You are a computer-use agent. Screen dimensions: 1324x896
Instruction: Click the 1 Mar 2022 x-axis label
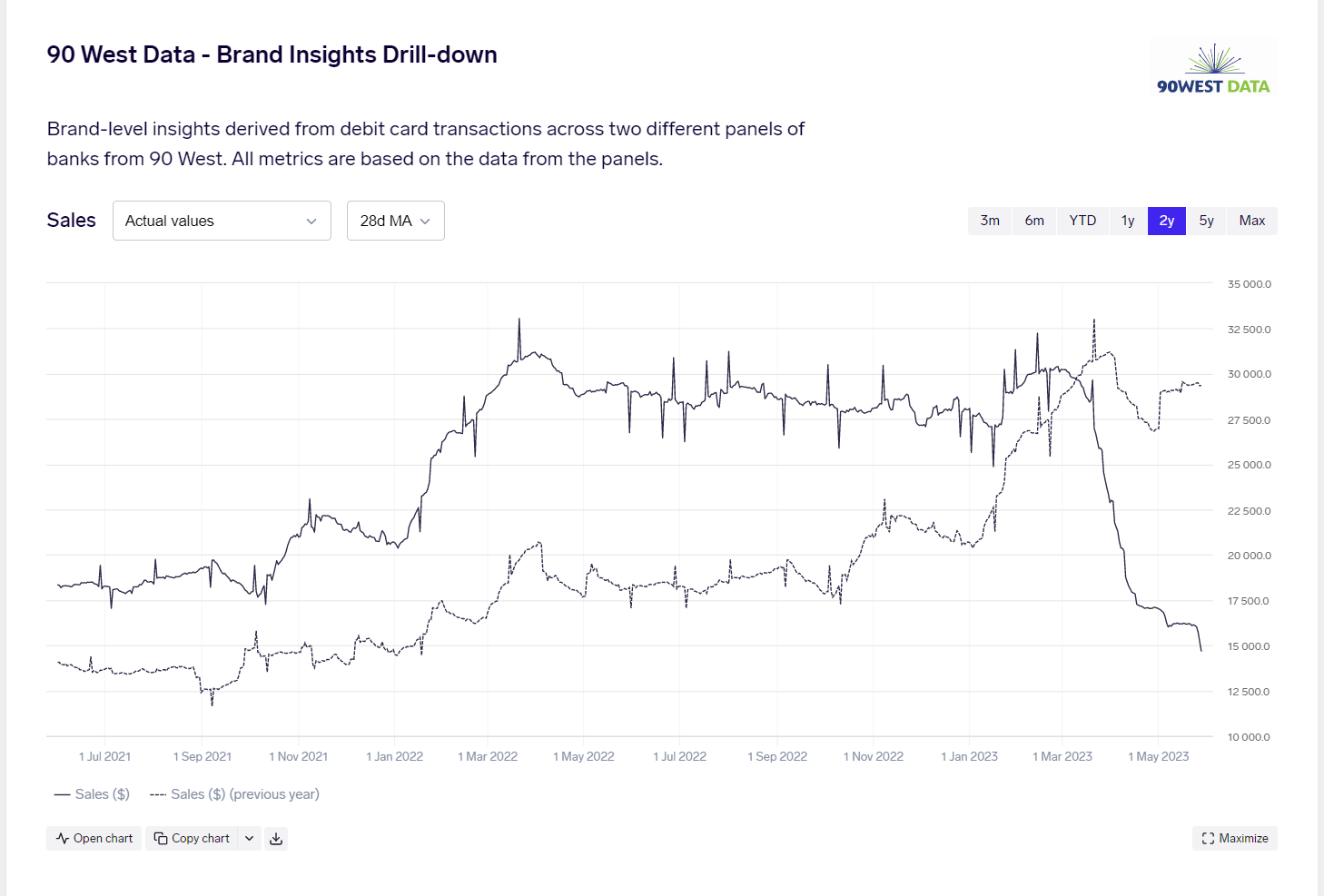click(488, 756)
